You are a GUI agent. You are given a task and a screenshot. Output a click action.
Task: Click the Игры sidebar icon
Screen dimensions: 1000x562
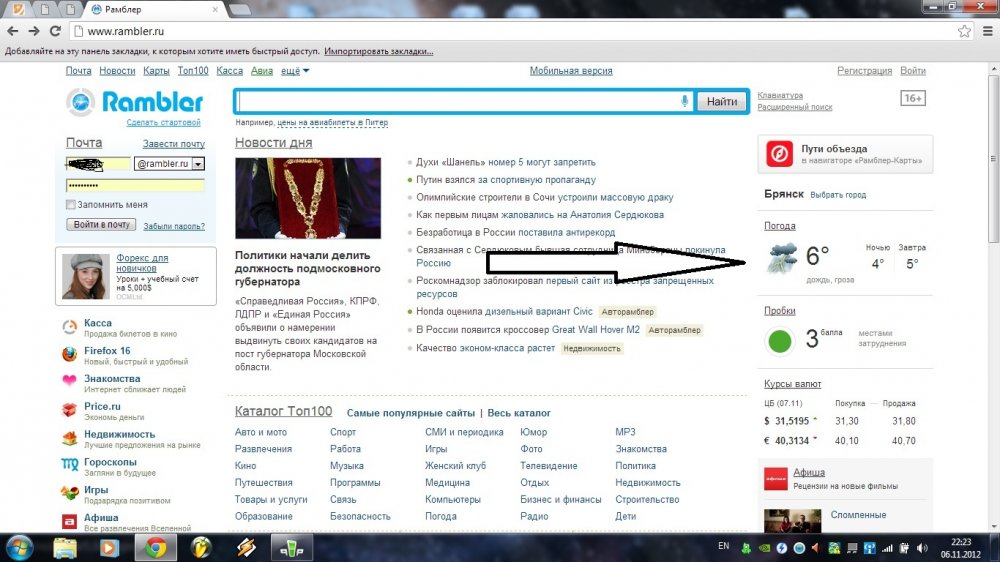click(x=70, y=493)
